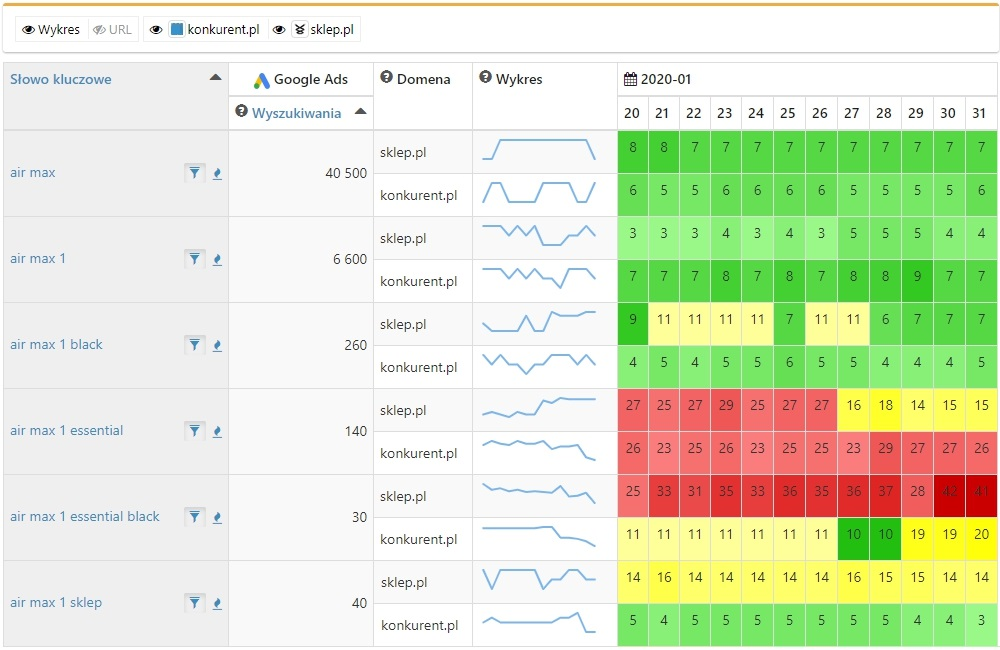Sort by Słowo kluczowe column arrow
Image resolution: width=1000 pixels, height=650 pixels.
pos(215,78)
